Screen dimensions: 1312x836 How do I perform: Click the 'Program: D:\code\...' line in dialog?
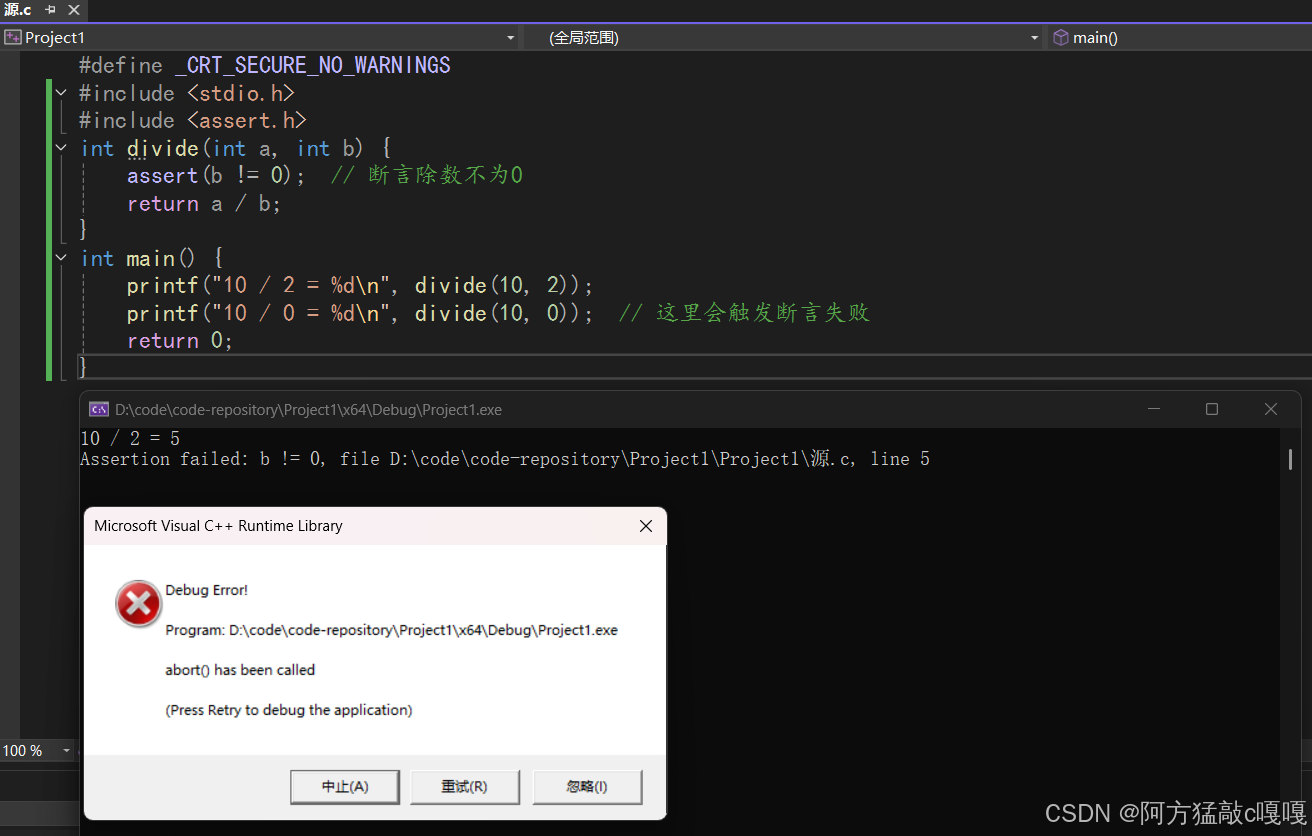(x=391, y=630)
